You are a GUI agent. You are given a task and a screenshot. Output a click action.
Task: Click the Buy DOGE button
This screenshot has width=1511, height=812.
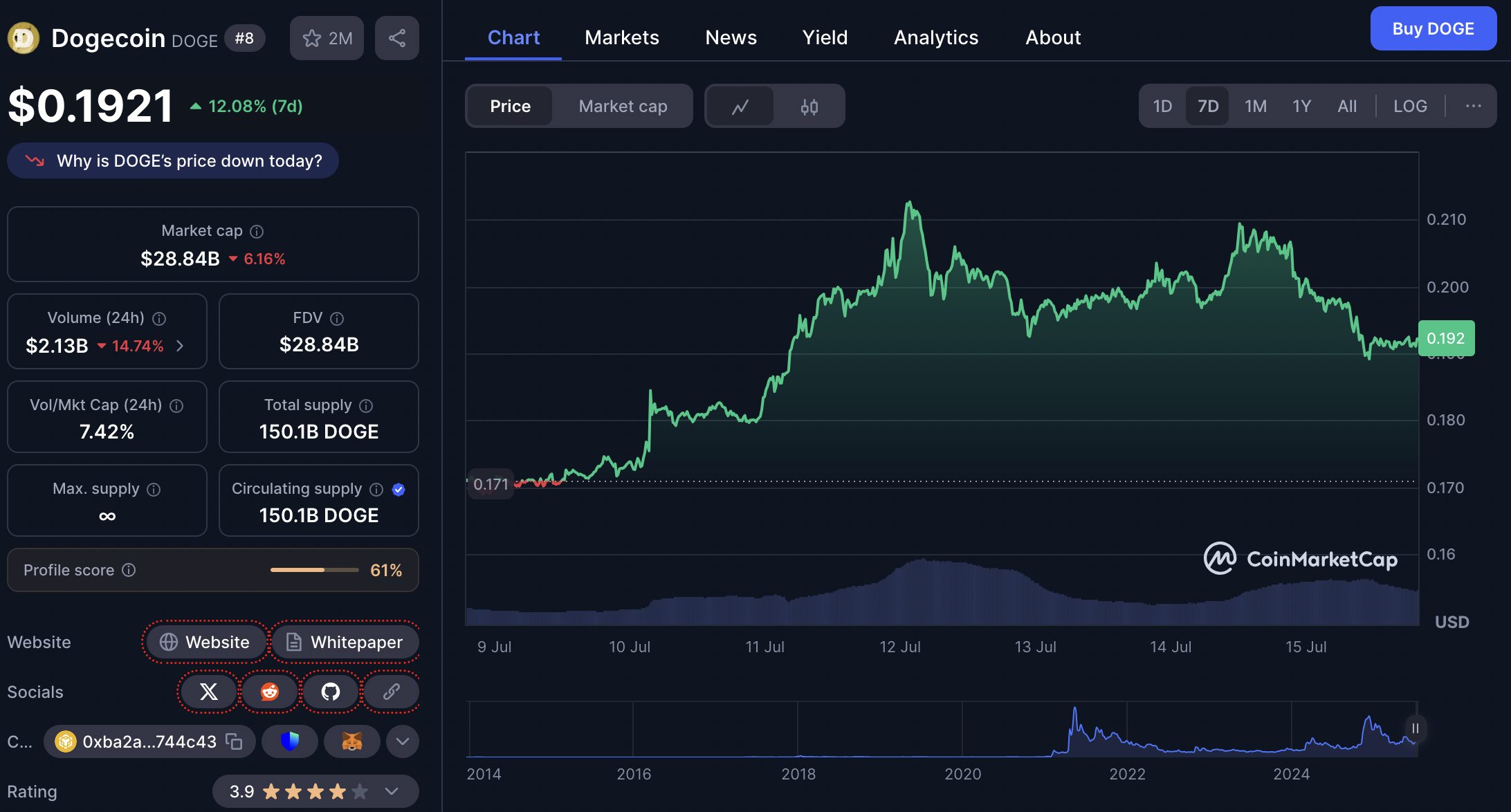1434,28
